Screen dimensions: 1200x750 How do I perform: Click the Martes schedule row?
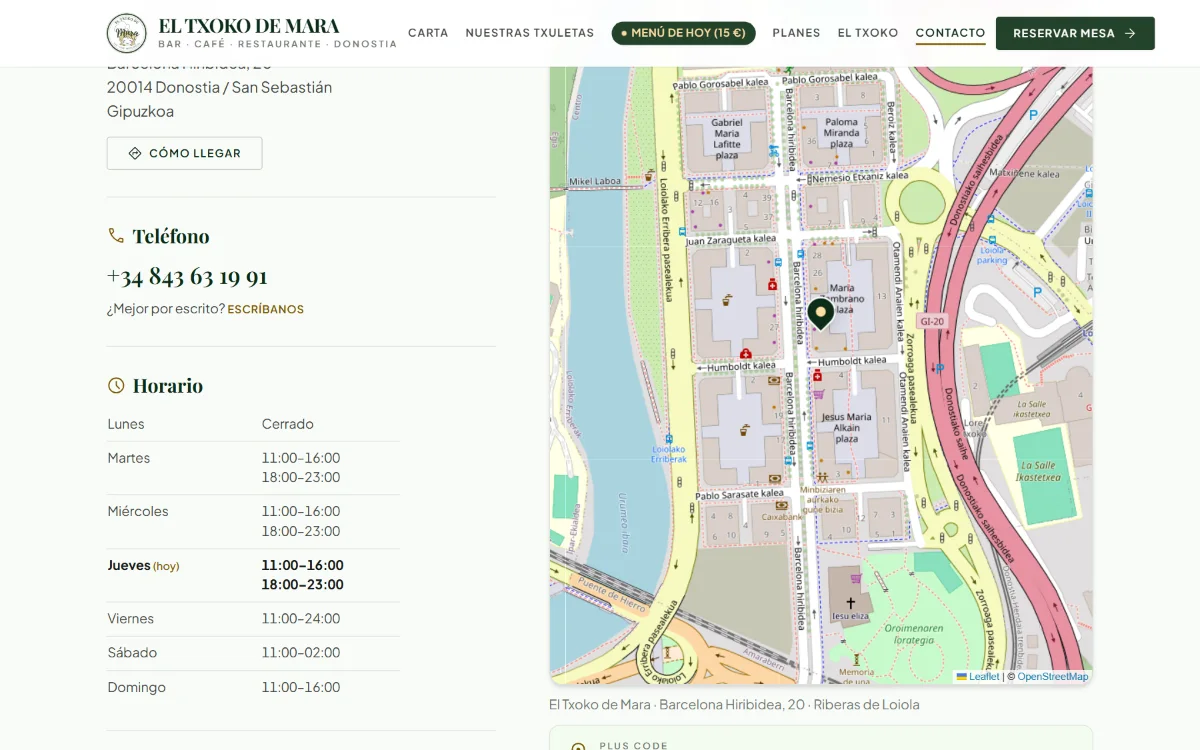pos(253,468)
